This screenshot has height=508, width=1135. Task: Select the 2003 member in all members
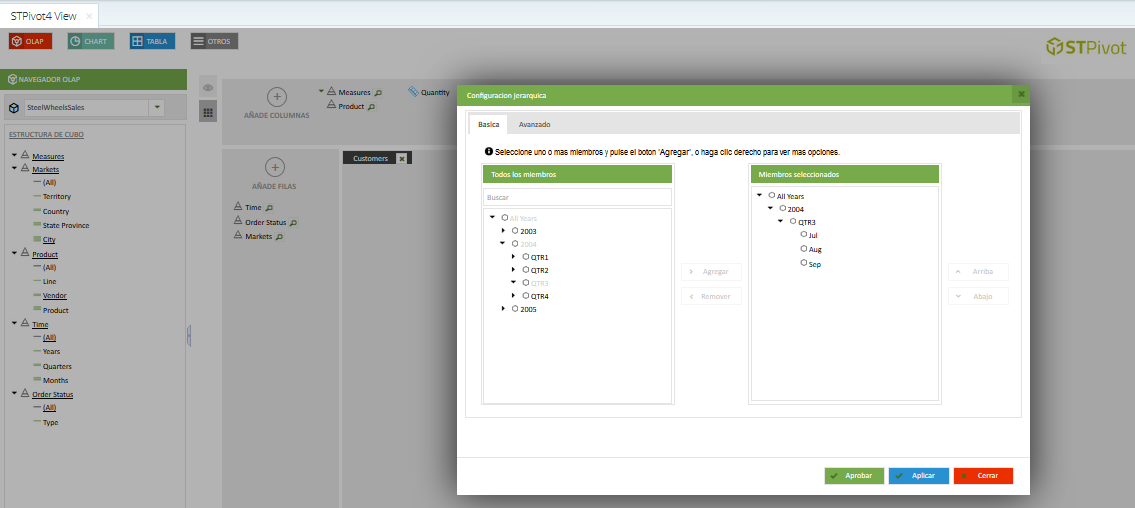pos(528,231)
